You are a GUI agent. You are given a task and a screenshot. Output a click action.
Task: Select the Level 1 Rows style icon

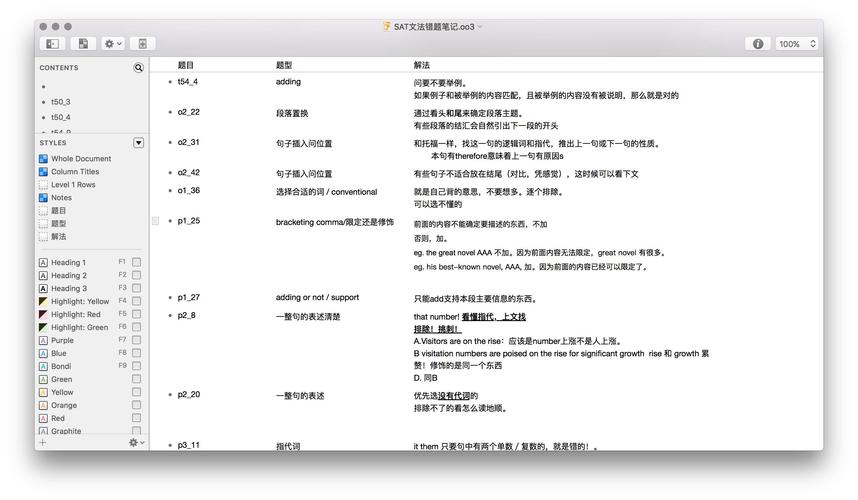click(x=43, y=185)
